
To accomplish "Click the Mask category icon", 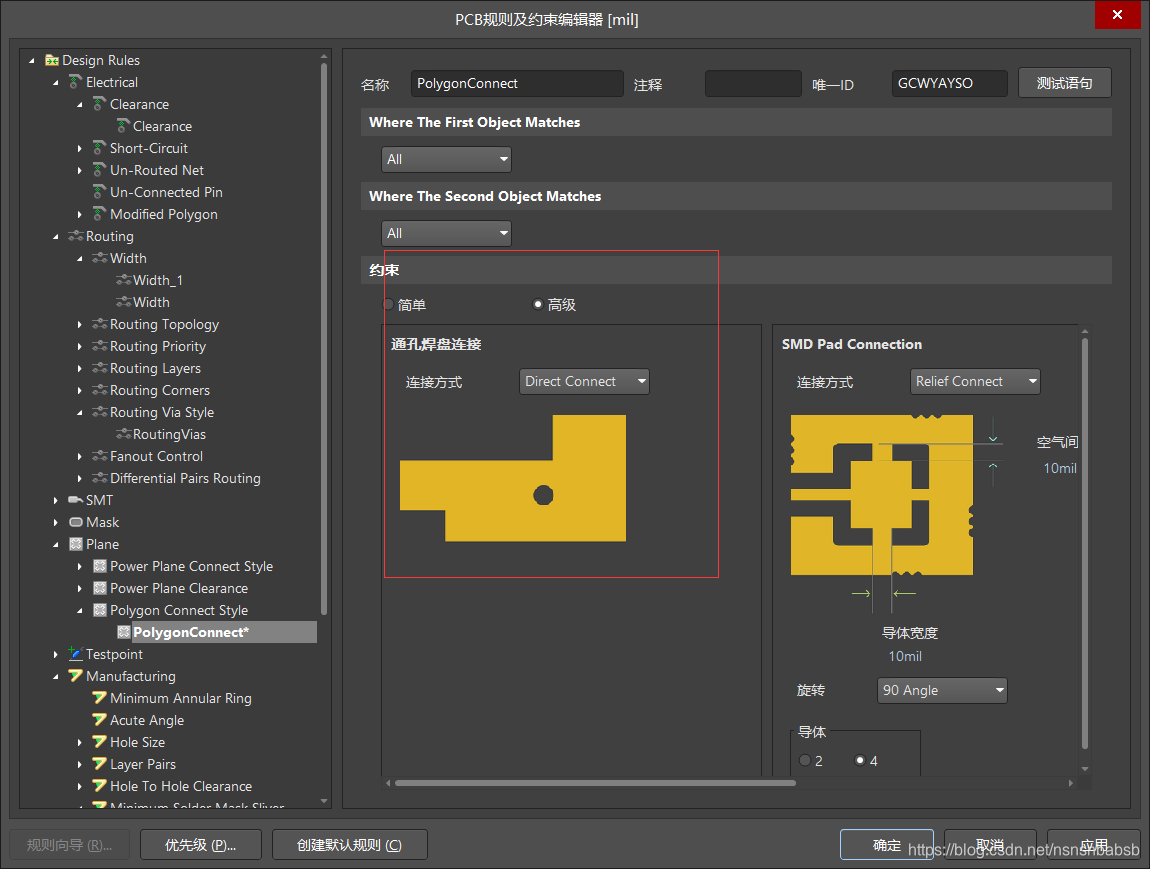I will pos(76,522).
